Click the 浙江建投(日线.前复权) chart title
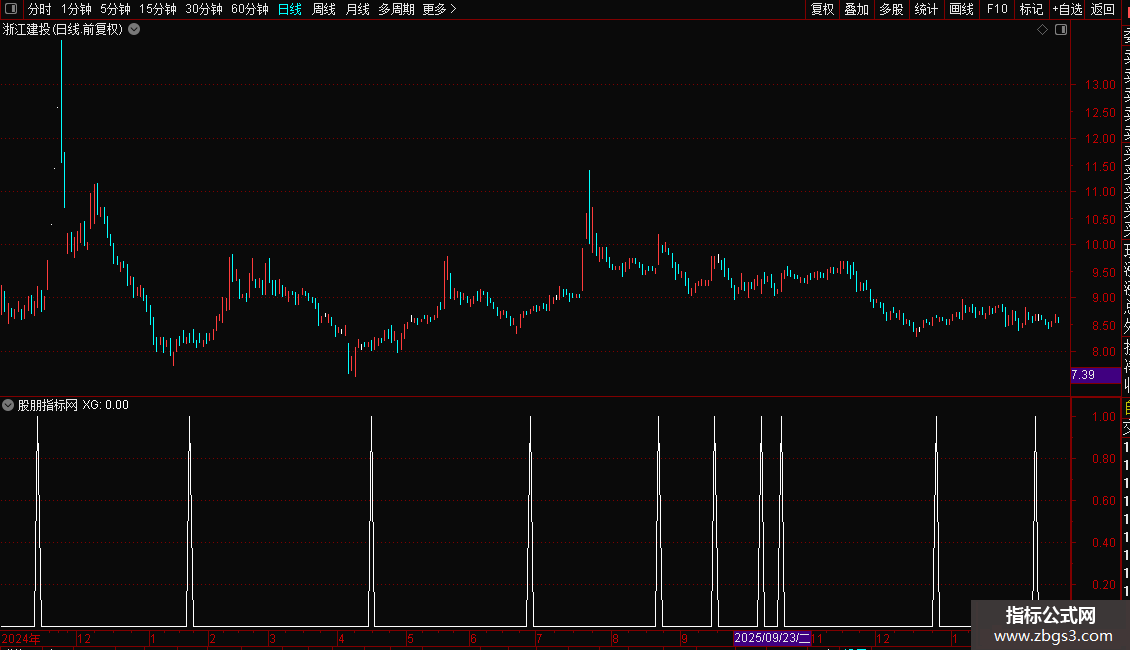This screenshot has width=1130, height=650. point(63,30)
